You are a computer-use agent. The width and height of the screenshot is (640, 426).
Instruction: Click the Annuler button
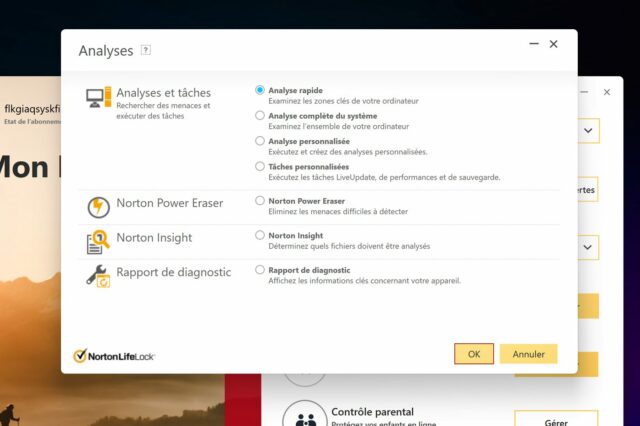click(x=529, y=354)
